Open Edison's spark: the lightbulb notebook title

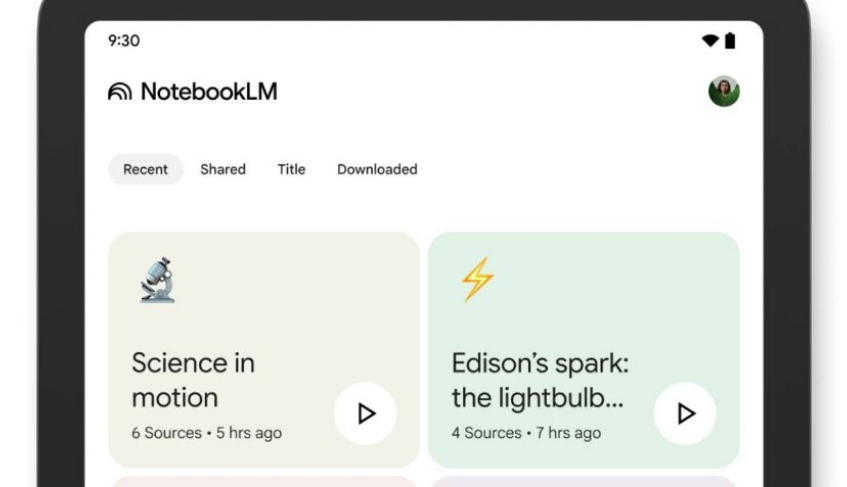click(x=540, y=380)
